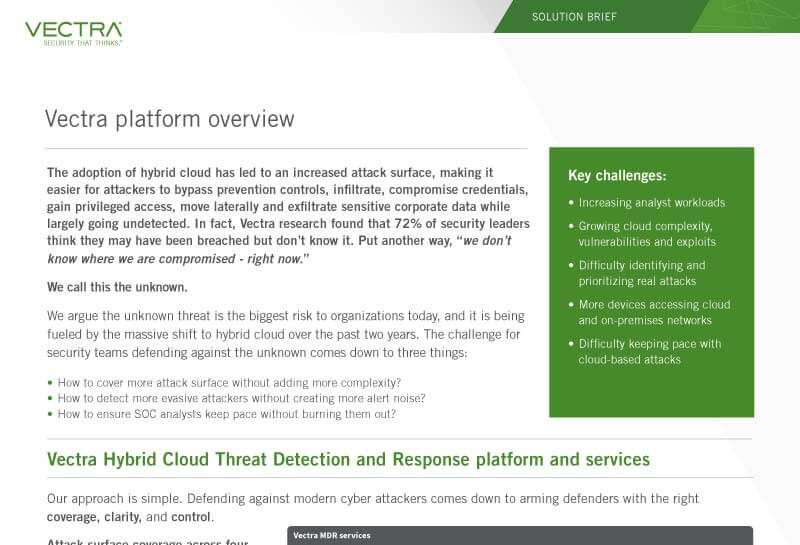Screen dimensions: 800x545
Task: Click the 'SOLUTION BRIEF' header label
Action: coord(574,17)
